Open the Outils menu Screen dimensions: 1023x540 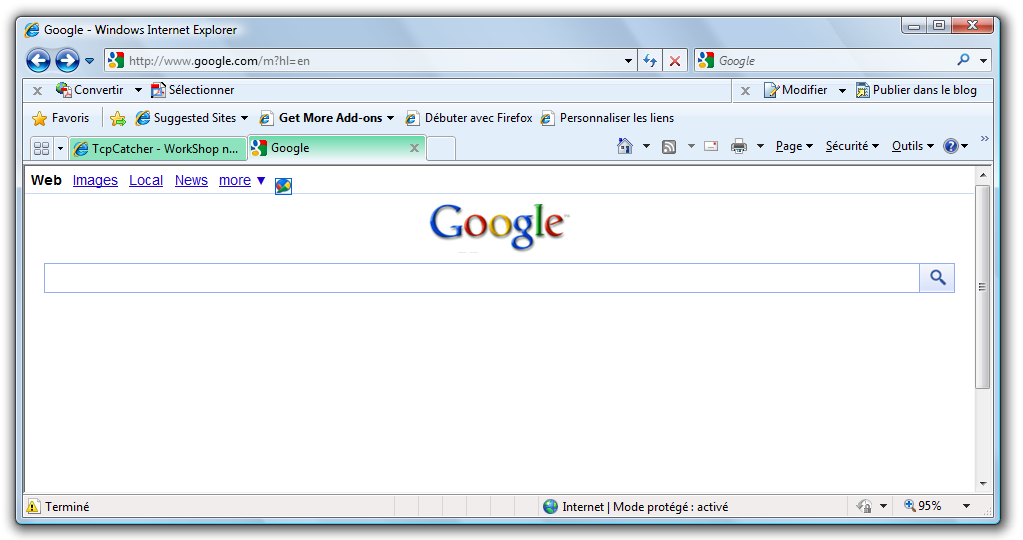pos(912,146)
